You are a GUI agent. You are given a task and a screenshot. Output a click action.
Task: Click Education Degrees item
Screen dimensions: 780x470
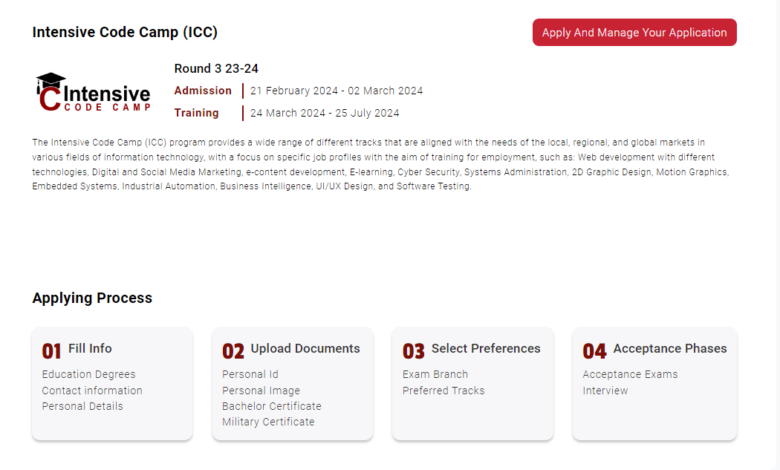89,374
